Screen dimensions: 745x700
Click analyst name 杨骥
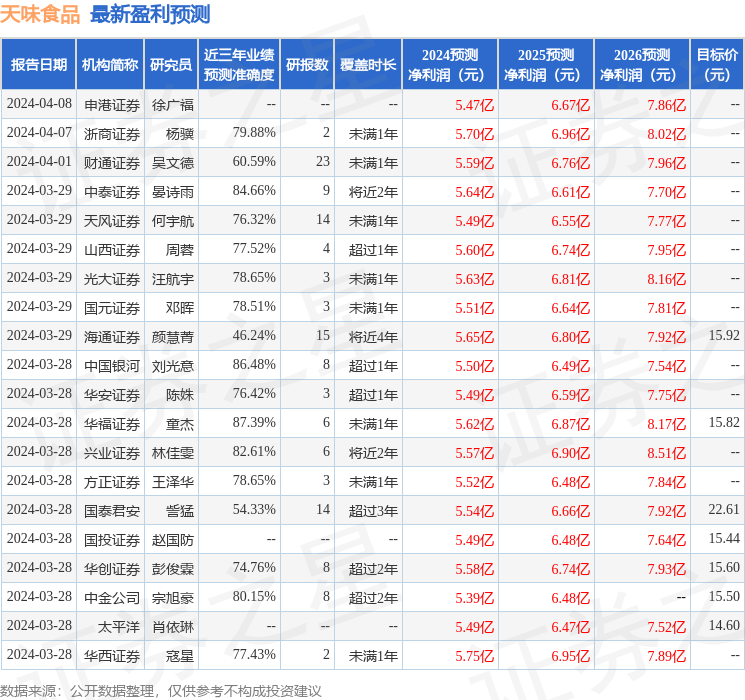(180, 134)
